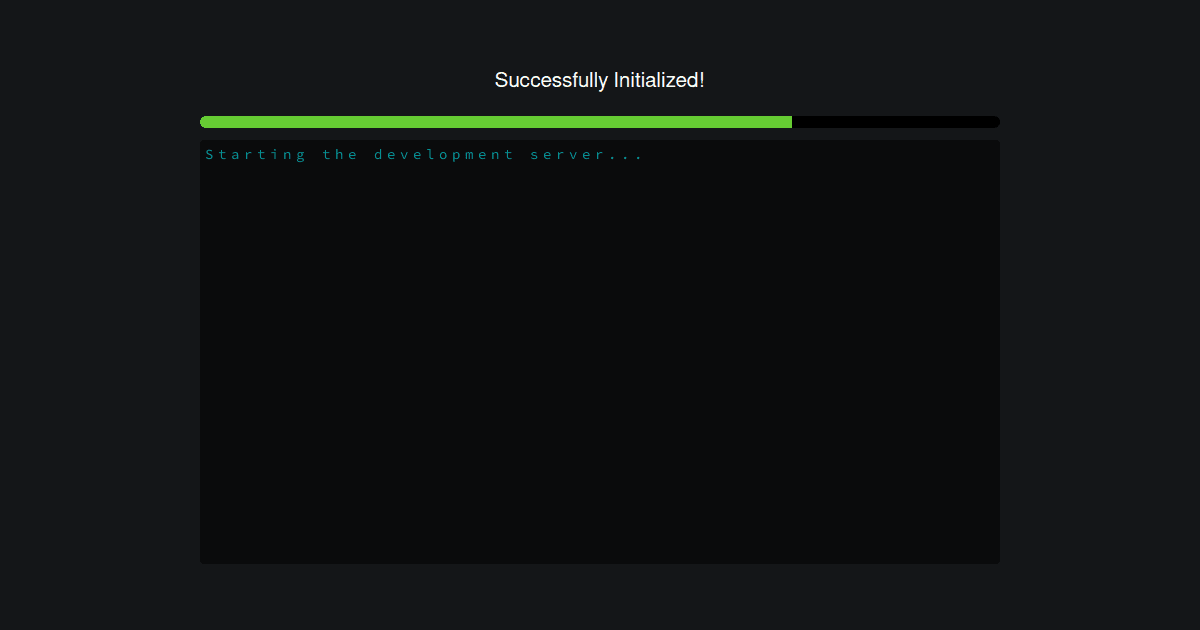Click the dark page background outside the terminal
This screenshot has width=1200, height=630.
[100, 350]
